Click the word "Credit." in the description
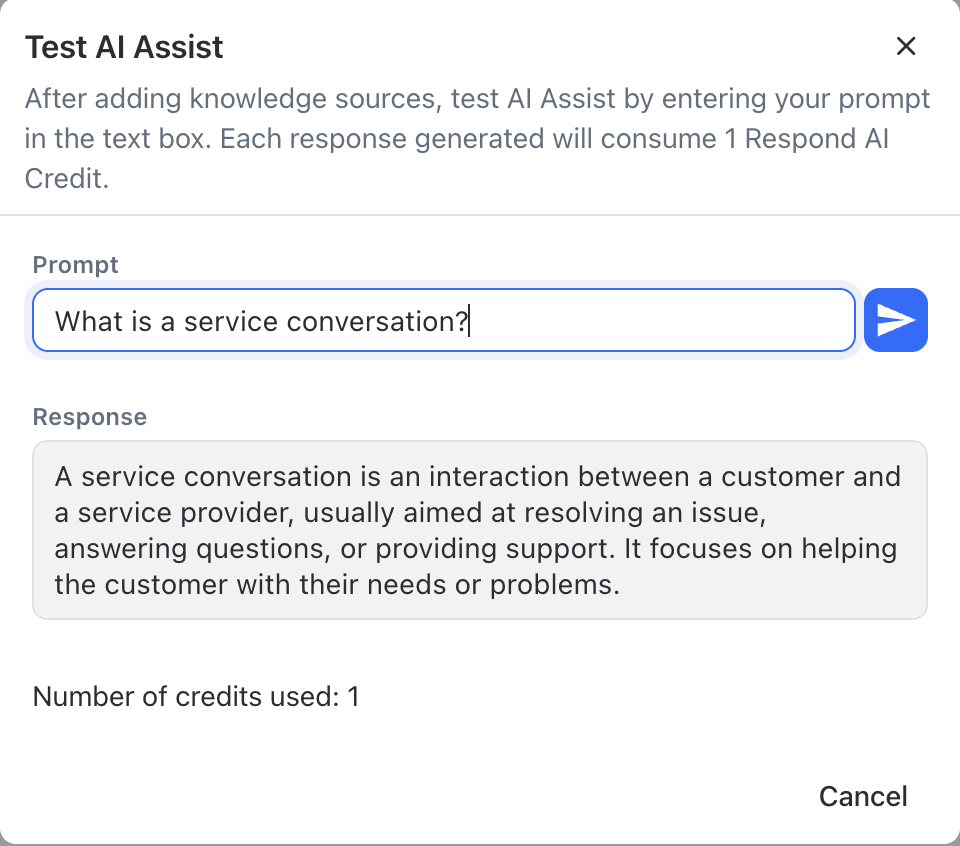 (x=66, y=177)
